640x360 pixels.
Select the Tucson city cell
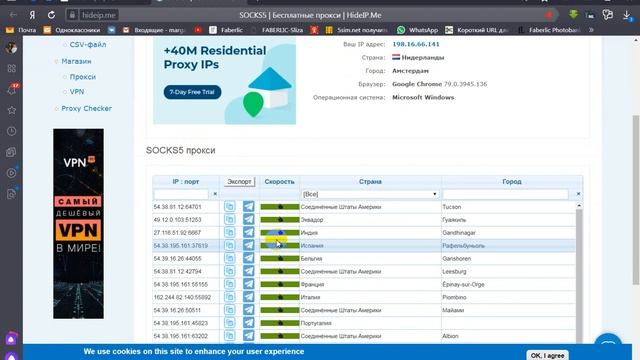509,207
